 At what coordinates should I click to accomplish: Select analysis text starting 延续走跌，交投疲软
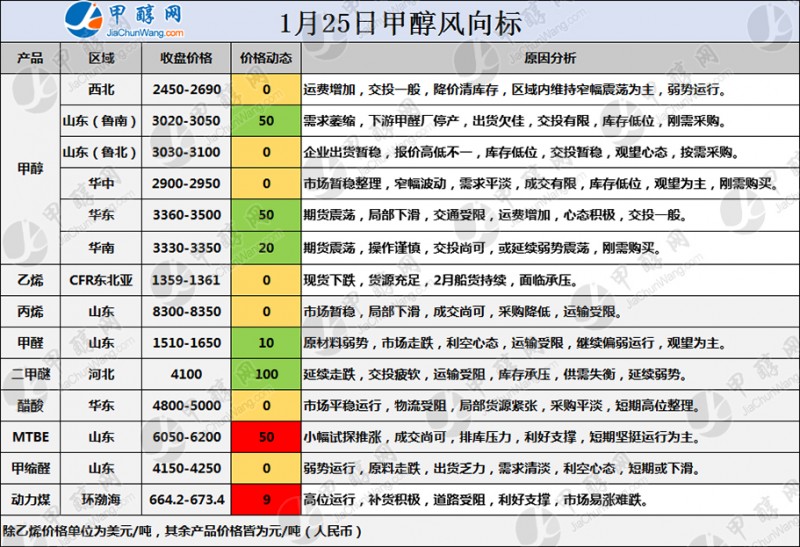[x=495, y=375]
